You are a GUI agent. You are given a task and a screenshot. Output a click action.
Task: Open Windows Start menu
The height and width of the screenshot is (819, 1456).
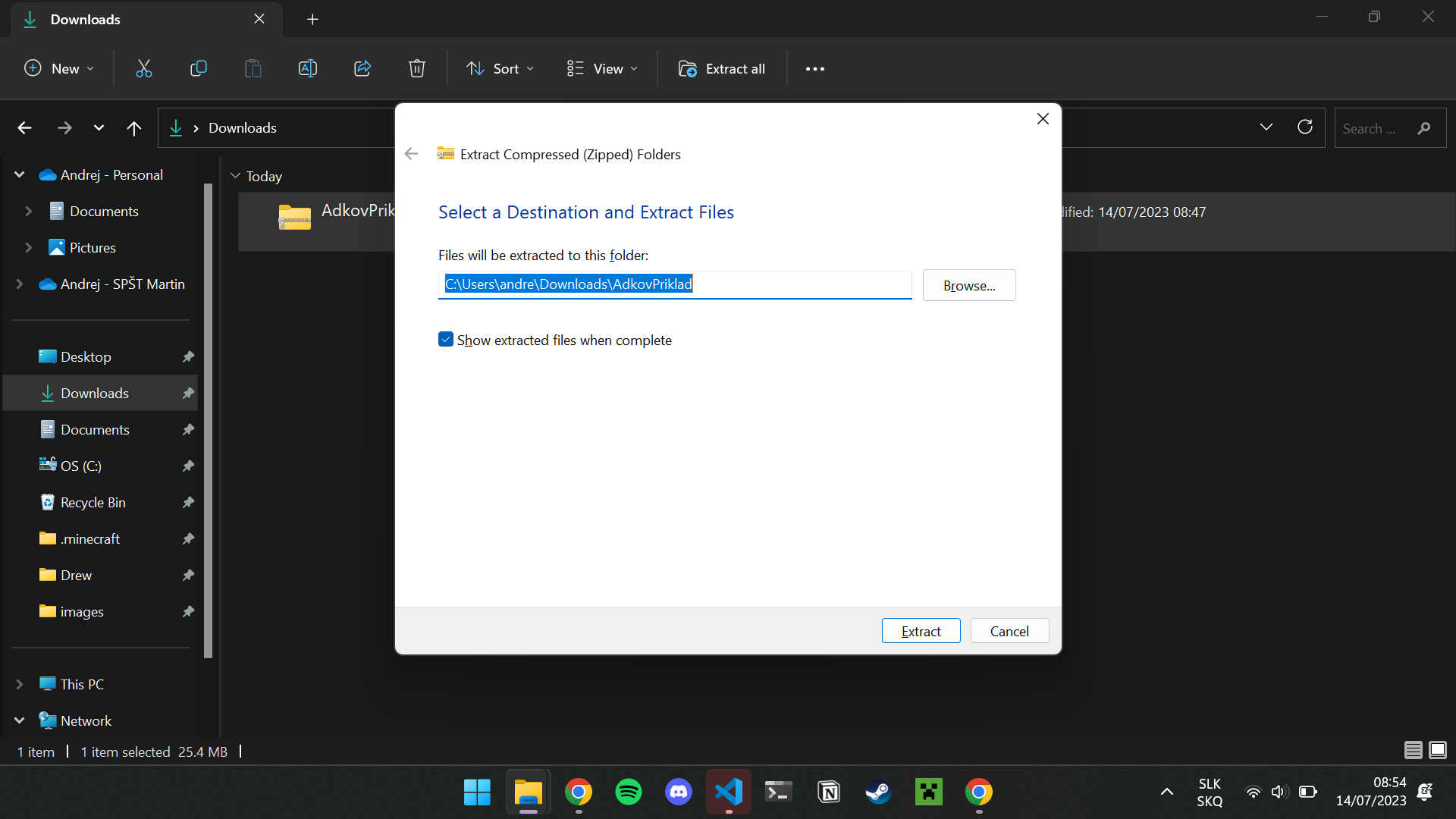pyautogui.click(x=477, y=792)
